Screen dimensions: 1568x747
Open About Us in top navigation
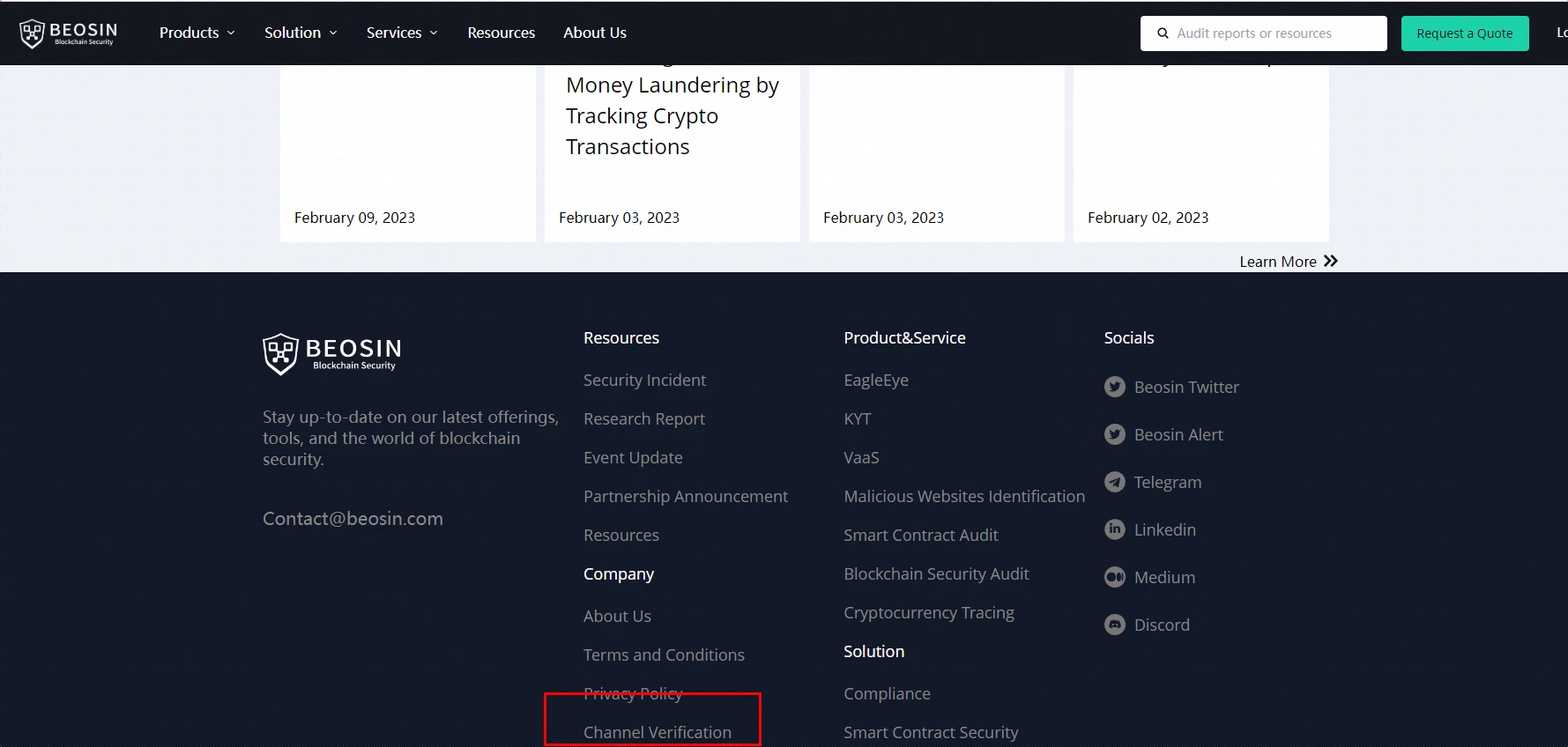595,33
